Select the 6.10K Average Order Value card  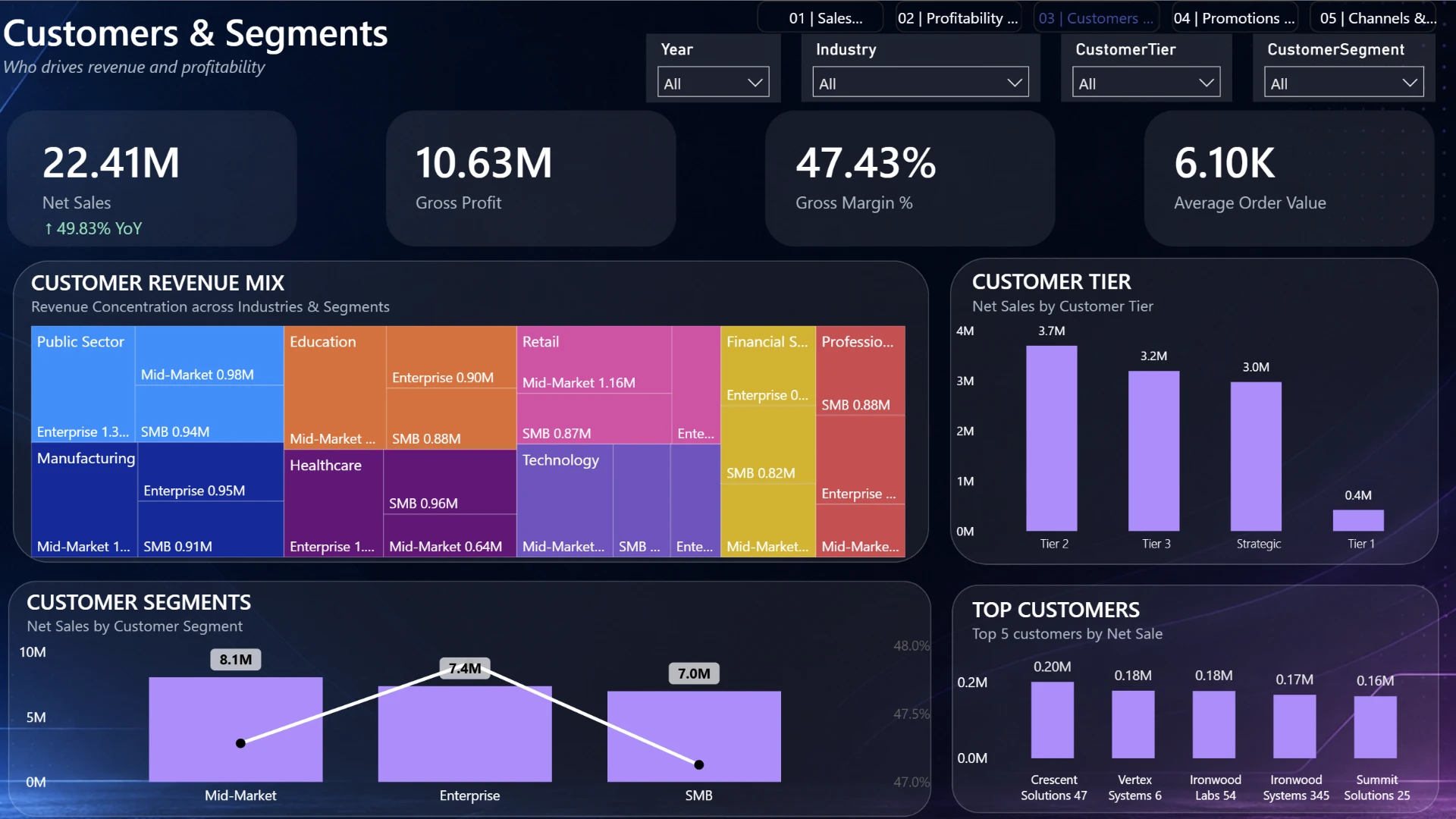pyautogui.click(x=1289, y=179)
